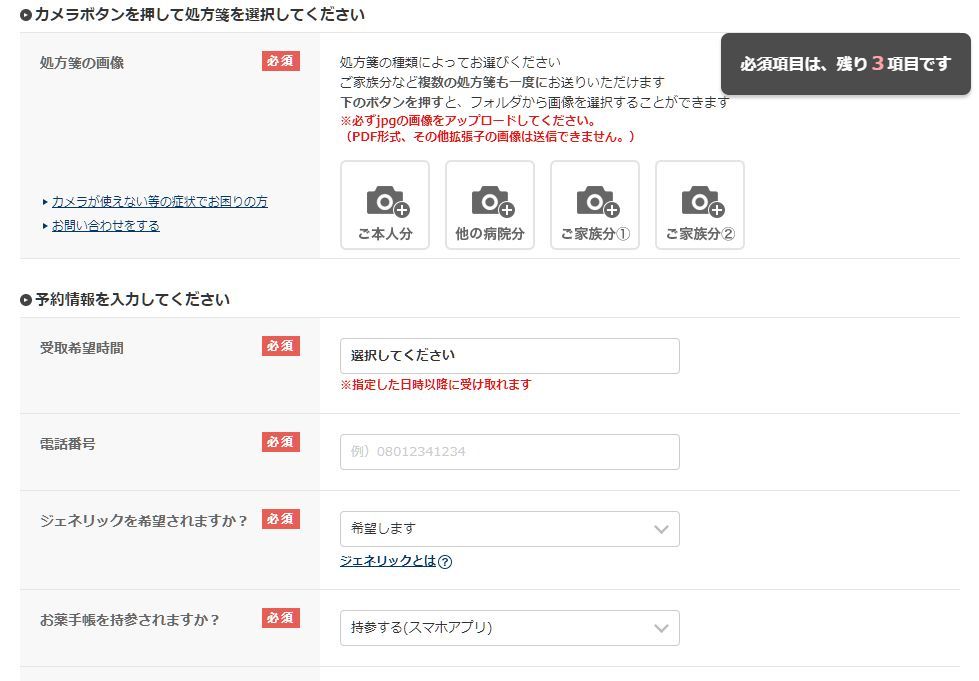The width and height of the screenshot is (979, 681).
Task: Focus the 電話番号 input field
Action: coord(509,452)
